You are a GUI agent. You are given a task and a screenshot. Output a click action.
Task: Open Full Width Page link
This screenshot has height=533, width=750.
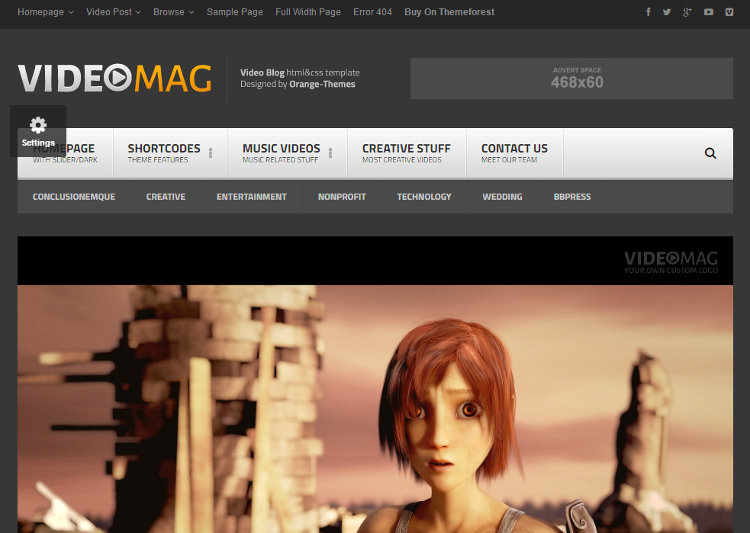(x=308, y=12)
